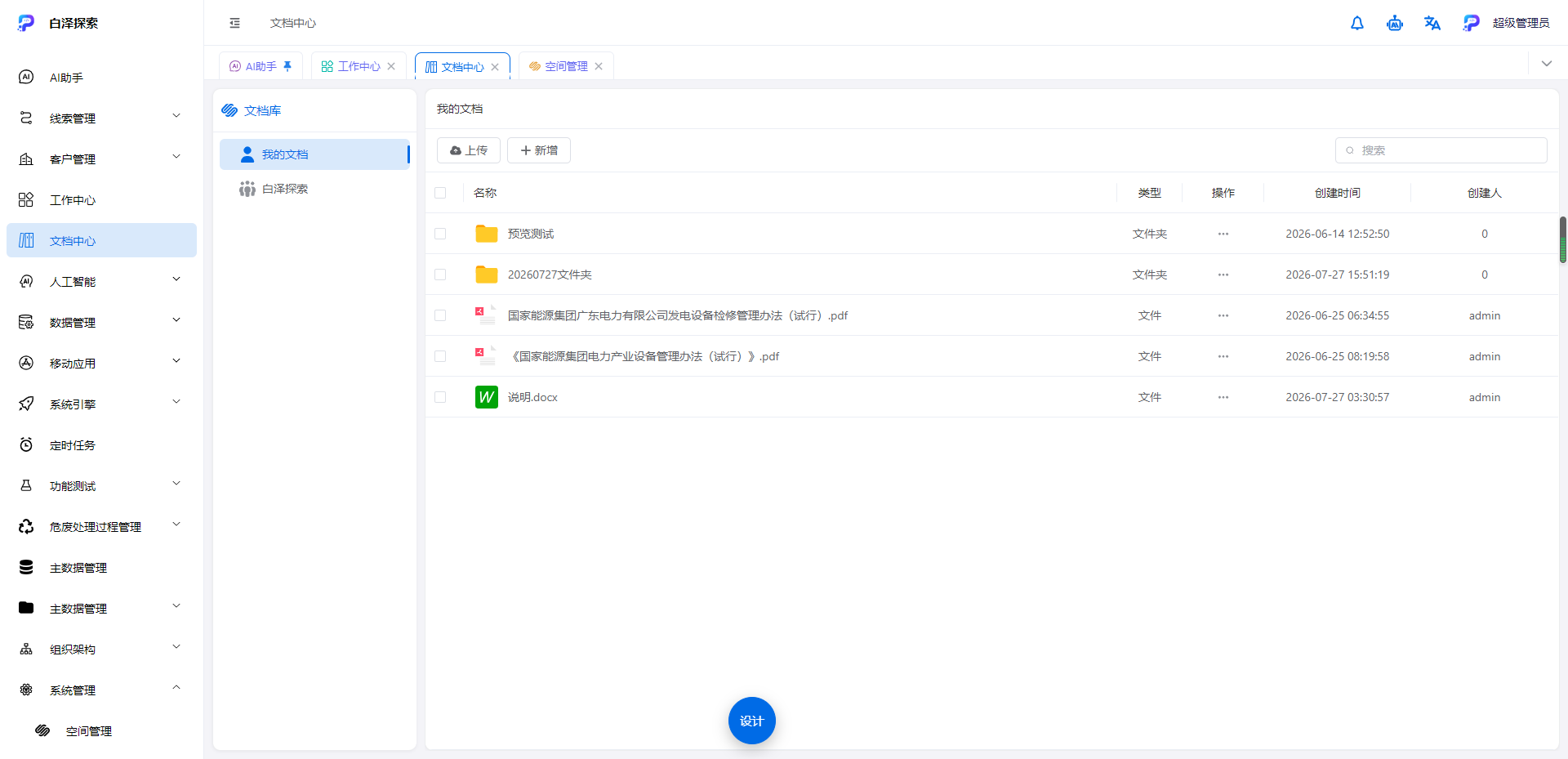Expand the 人工智能 menu

101,282
